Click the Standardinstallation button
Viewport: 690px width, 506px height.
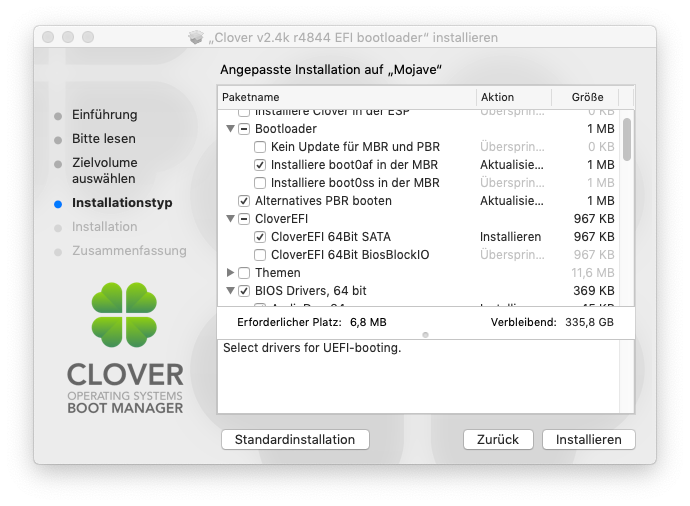[x=295, y=440]
